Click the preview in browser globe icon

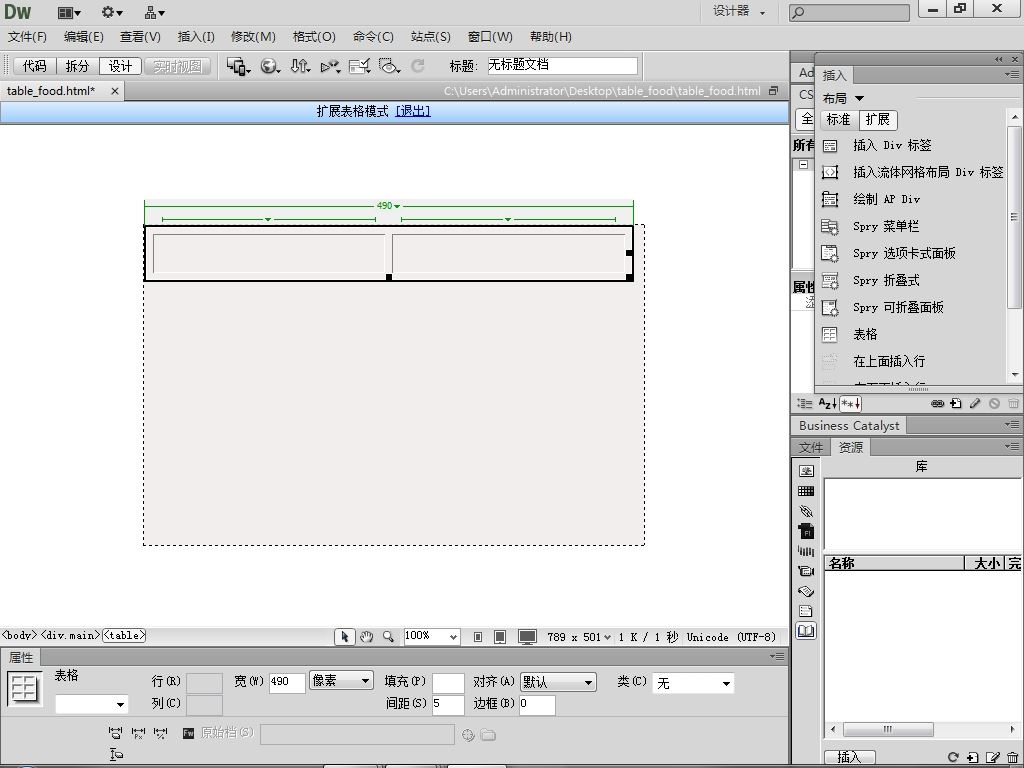tap(270, 66)
